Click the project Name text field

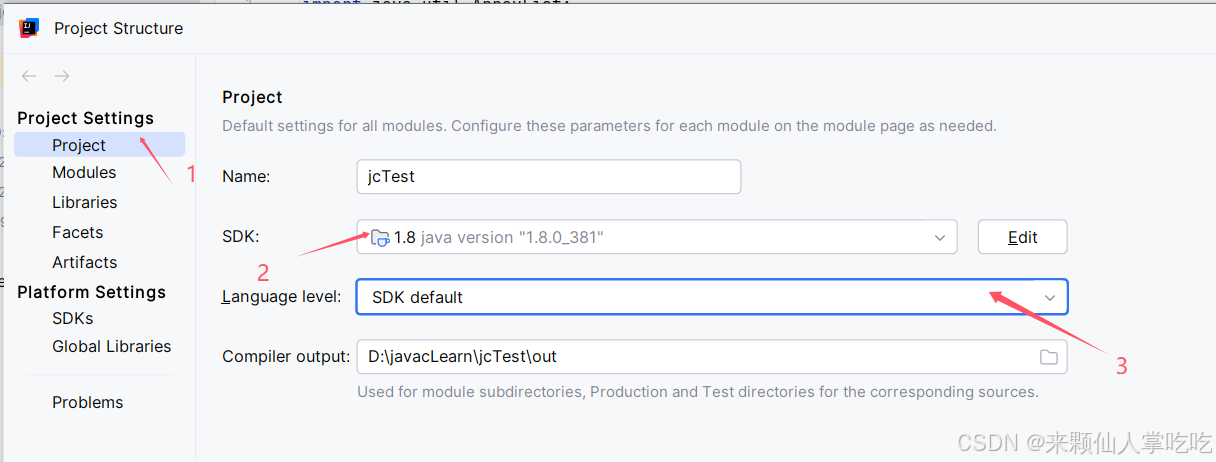pos(548,177)
